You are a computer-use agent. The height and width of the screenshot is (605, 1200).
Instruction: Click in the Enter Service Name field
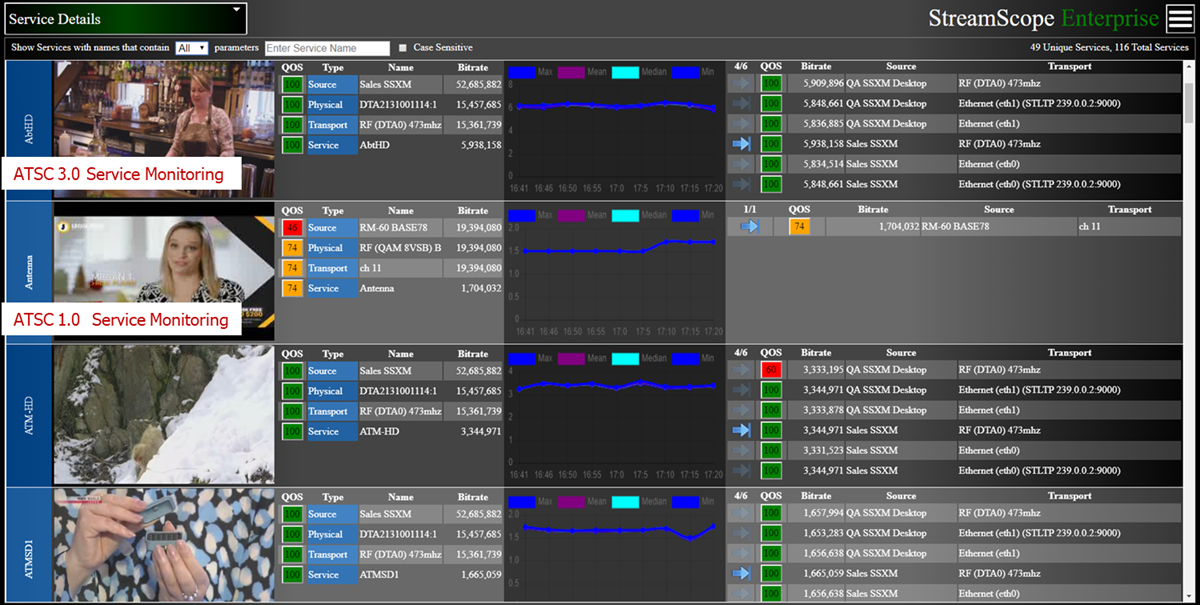(x=327, y=48)
